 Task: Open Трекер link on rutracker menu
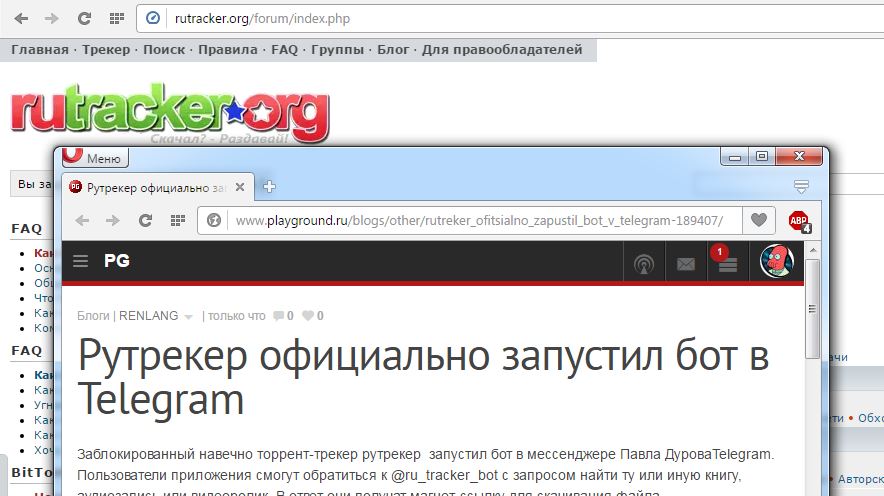tap(106, 50)
